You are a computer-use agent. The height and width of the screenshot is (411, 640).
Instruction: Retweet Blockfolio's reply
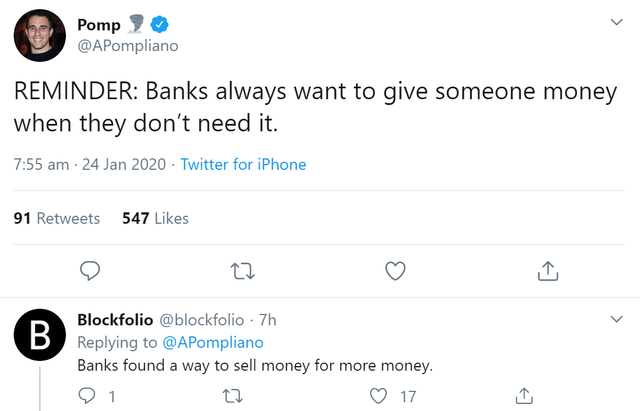pos(233,396)
